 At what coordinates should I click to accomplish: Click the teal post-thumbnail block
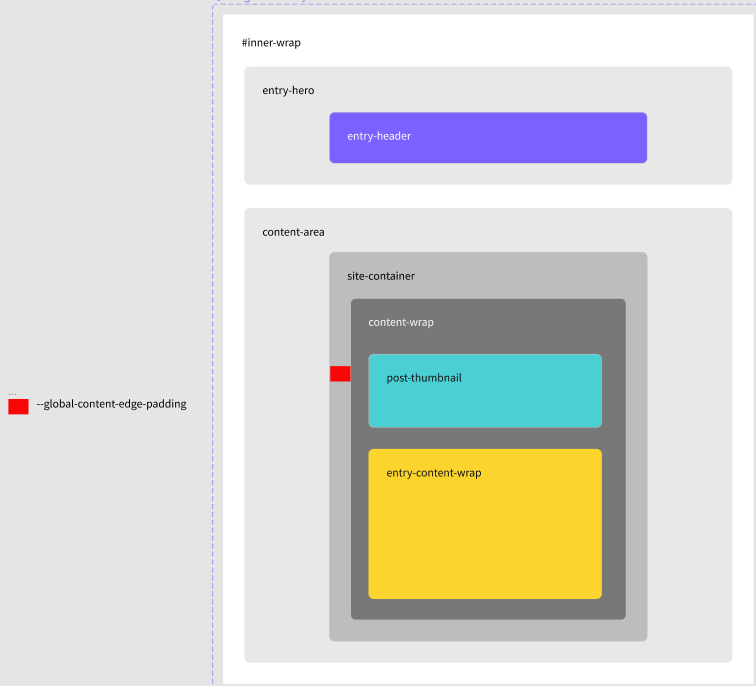pyautogui.click(x=485, y=391)
